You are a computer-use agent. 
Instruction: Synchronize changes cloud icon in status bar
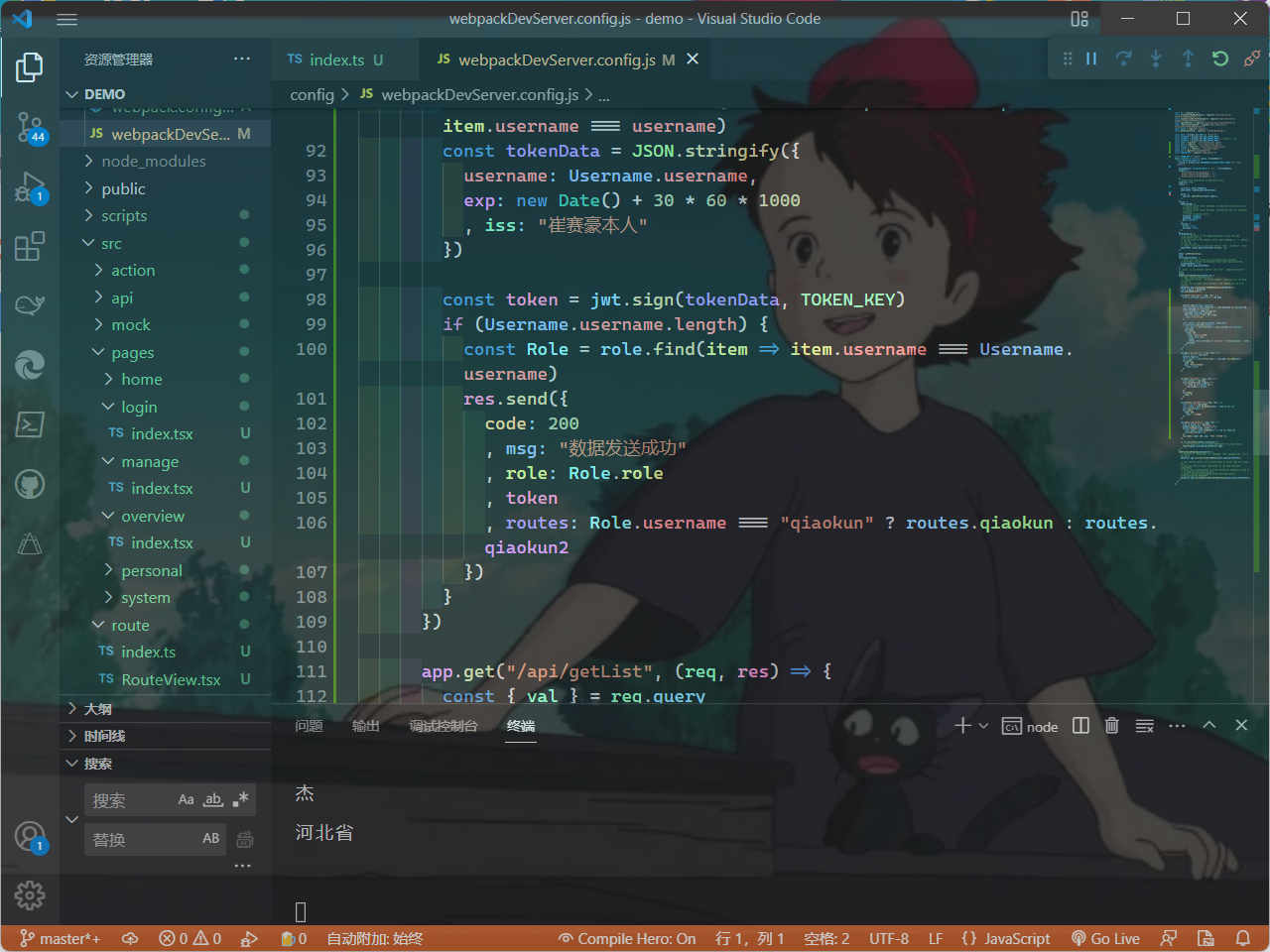tap(130, 938)
